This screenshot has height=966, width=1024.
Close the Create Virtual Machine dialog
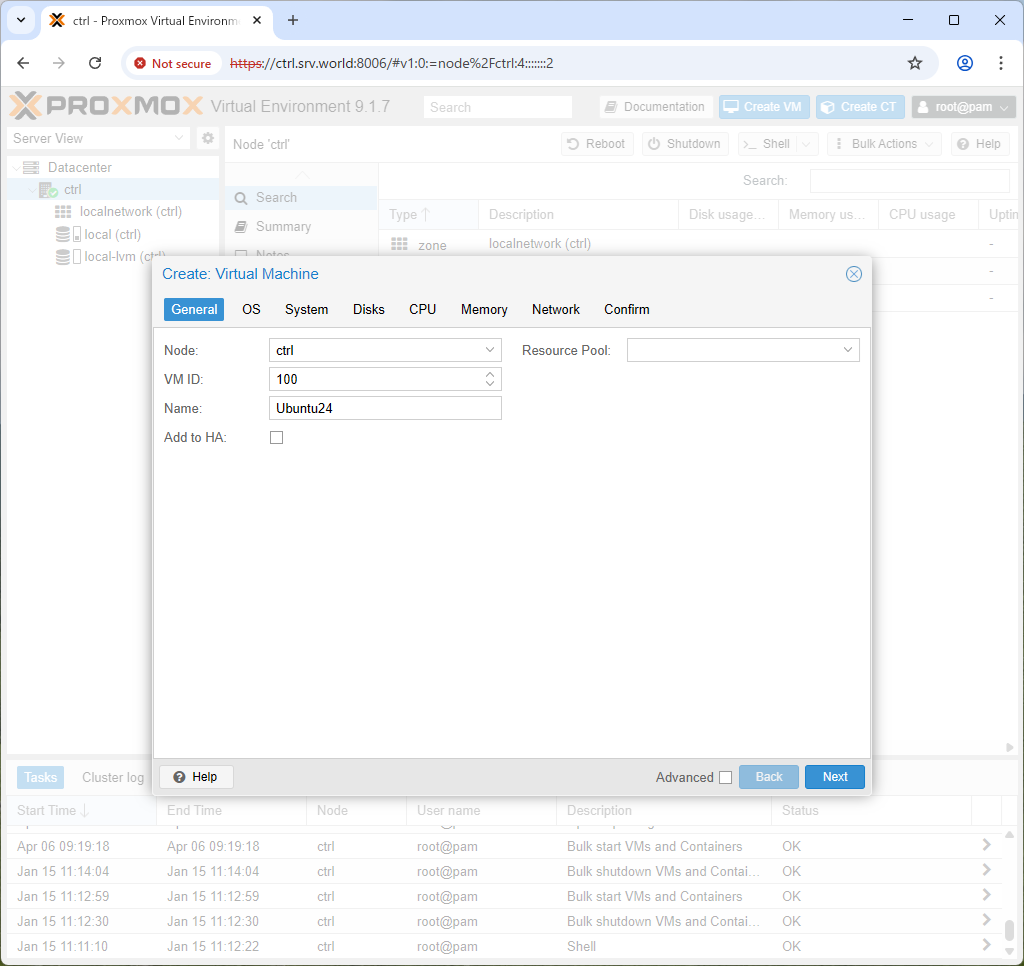(854, 274)
